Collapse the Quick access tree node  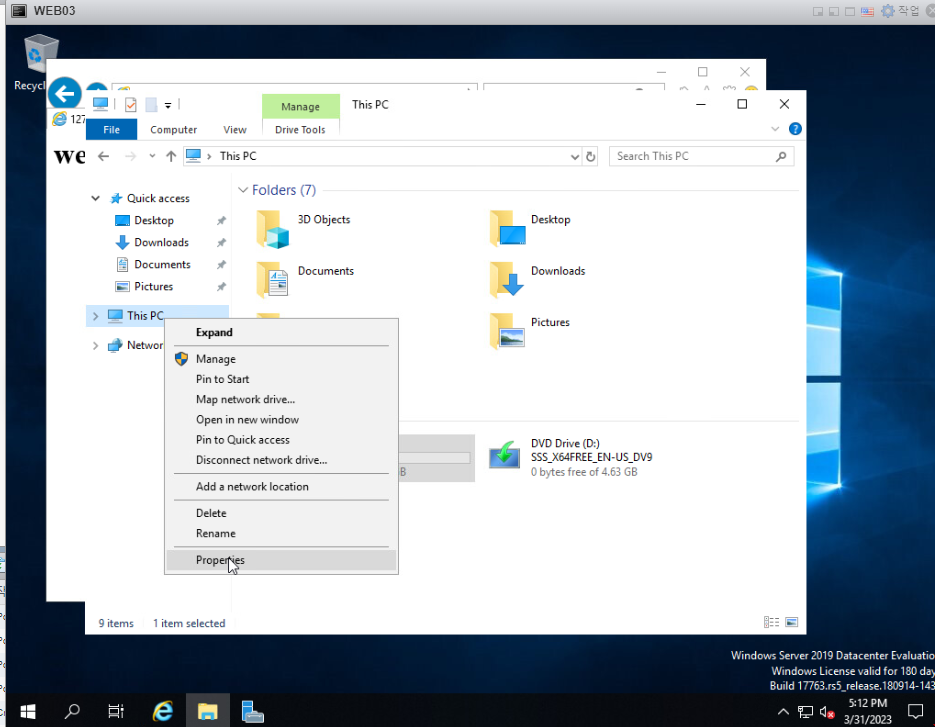(95, 198)
